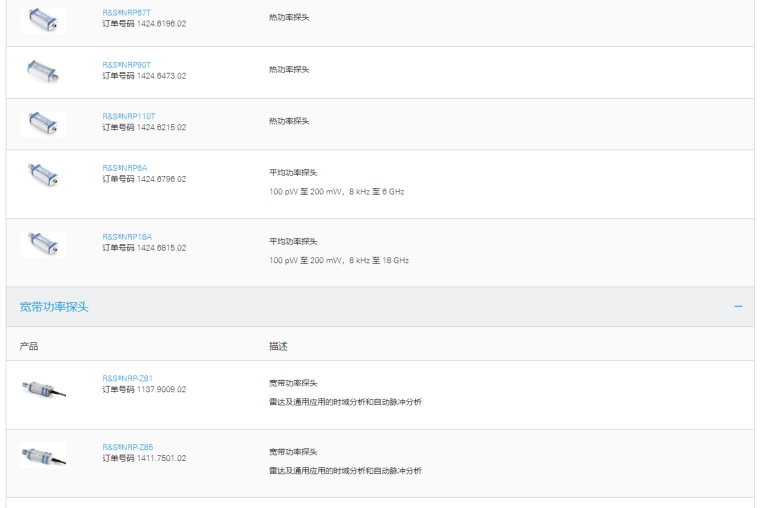Open the R&S®NRP6A product link
Screen dimensions: 760x508
124,168
